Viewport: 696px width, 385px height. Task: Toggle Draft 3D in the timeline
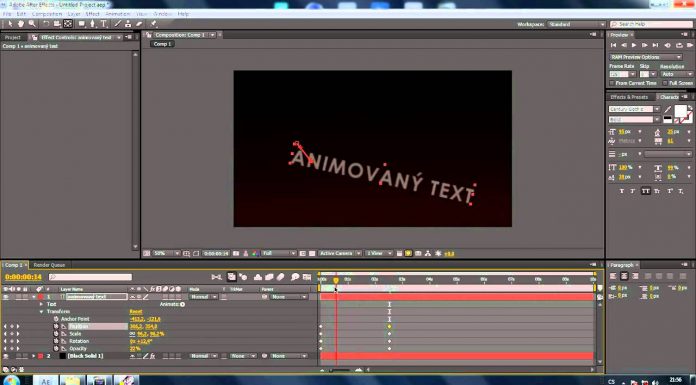[x=243, y=277]
